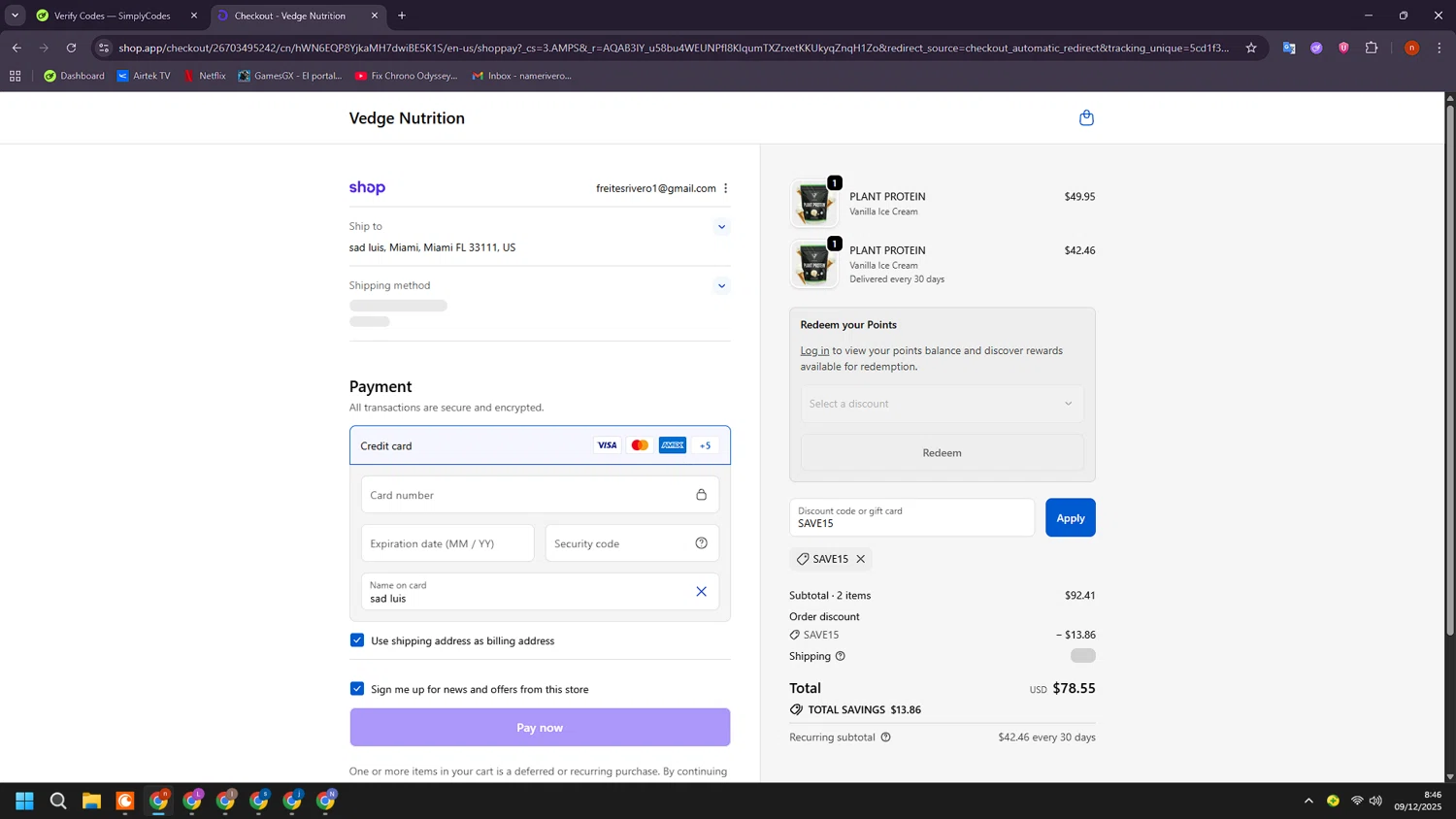This screenshot has width=1456, height=819.
Task: Open the site information icon in address bar
Action: coord(104,48)
